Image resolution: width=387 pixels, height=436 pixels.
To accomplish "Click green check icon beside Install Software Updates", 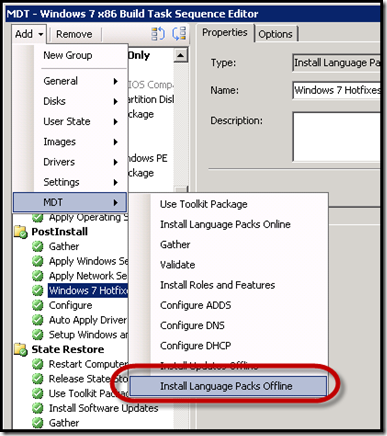I will coord(38,408).
